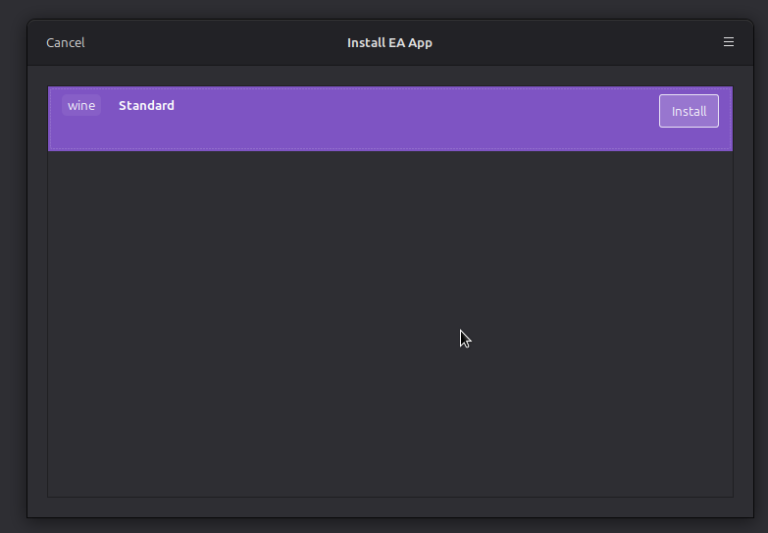Click header bar space right of title

570,43
